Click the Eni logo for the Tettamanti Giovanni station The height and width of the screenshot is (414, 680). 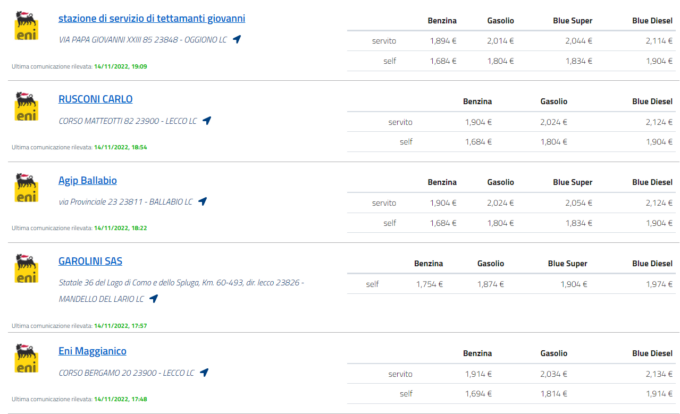pos(26,26)
